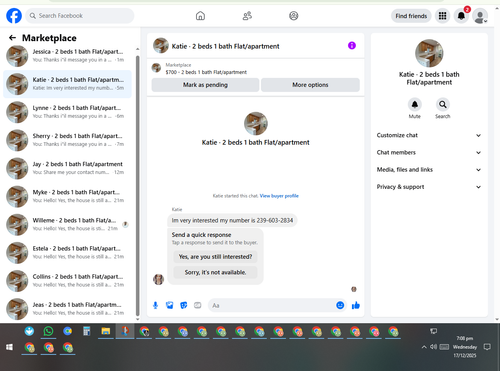500x371 pixels.
Task: Click the Find friends button
Action: tap(411, 16)
